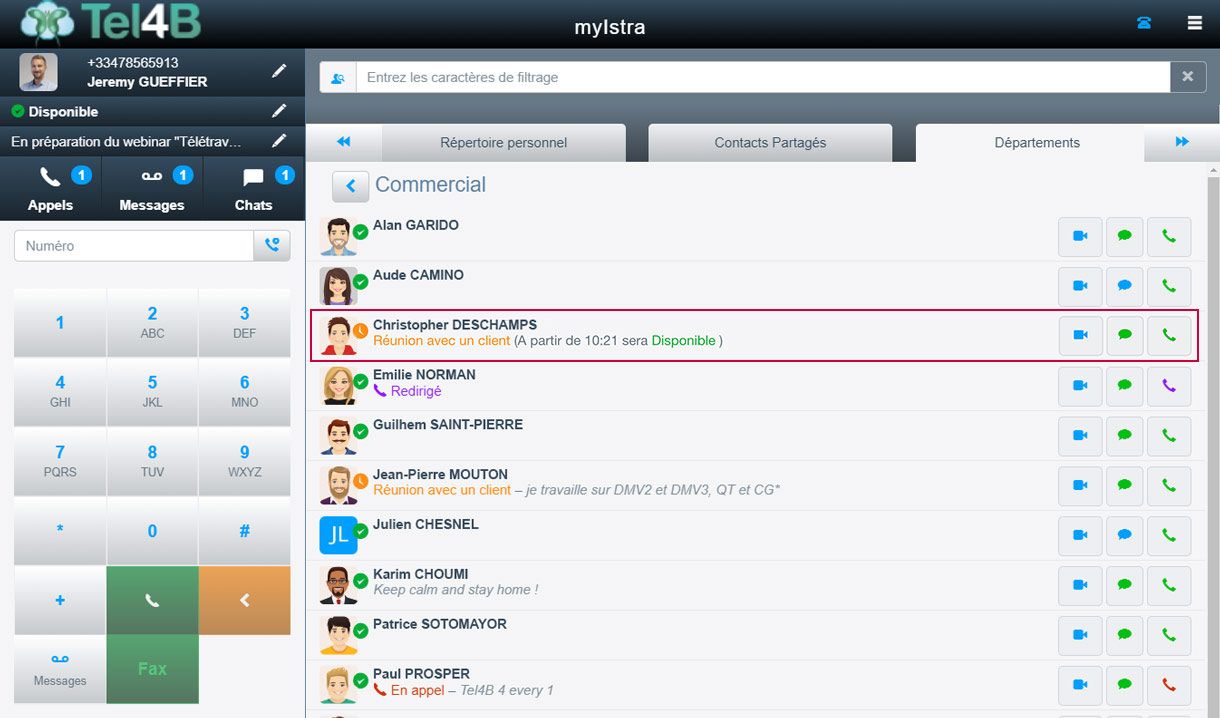The image size is (1220, 718).
Task: Call Guilhem SAINT-PIERRE by phone
Action: pos(1169,436)
